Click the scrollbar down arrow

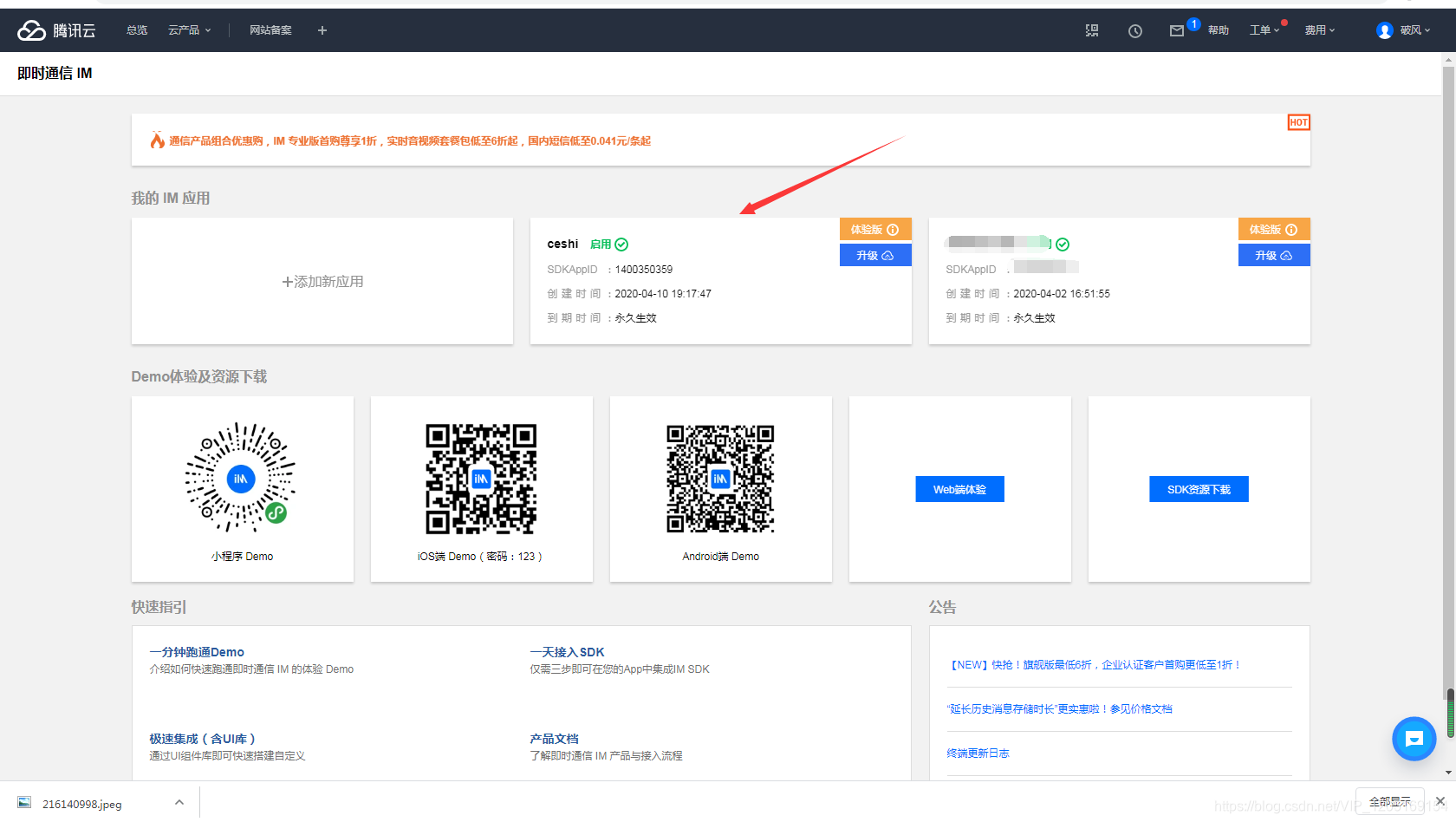1448,773
